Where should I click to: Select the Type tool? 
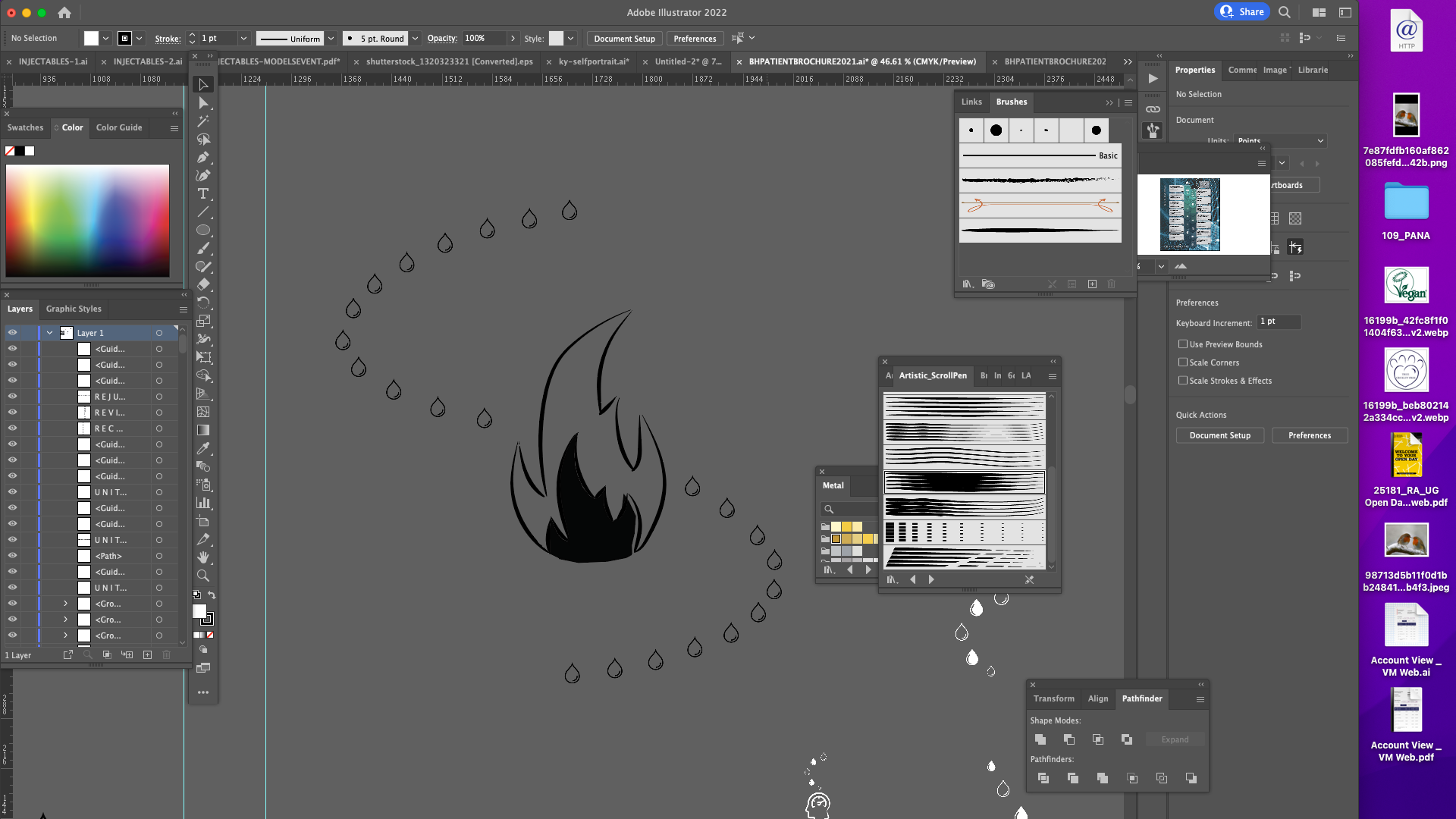(x=203, y=193)
